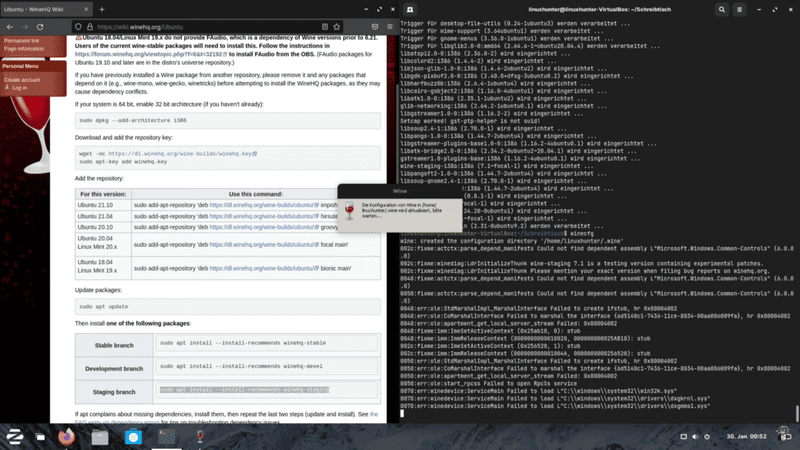
Task: Switch to Terminal in the taskbar
Action: (167, 437)
